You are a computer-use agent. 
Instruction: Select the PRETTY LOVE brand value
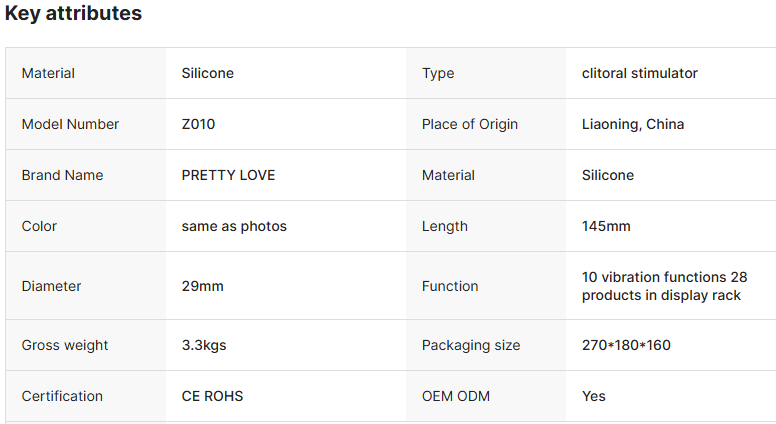point(228,175)
